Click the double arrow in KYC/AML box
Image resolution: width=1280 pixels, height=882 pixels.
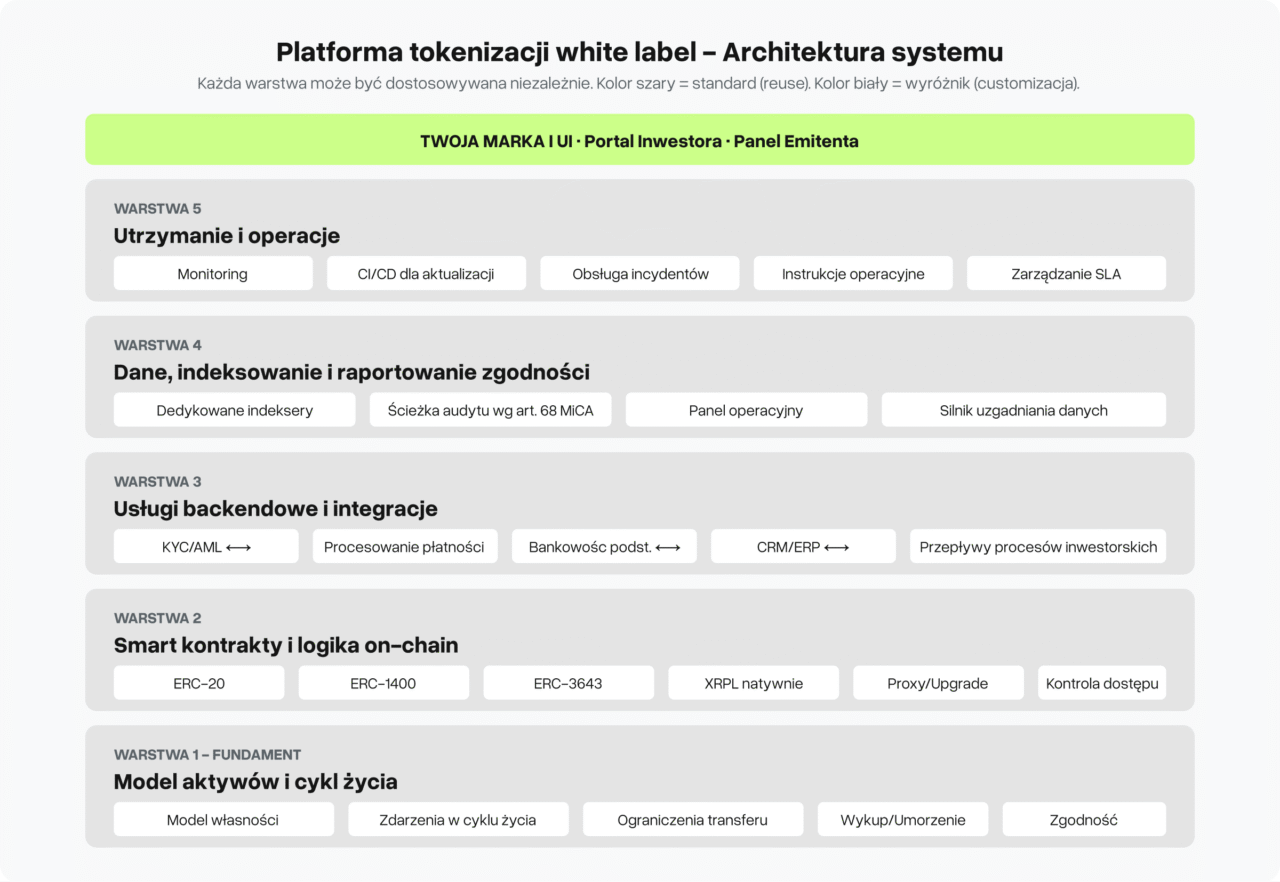point(238,547)
